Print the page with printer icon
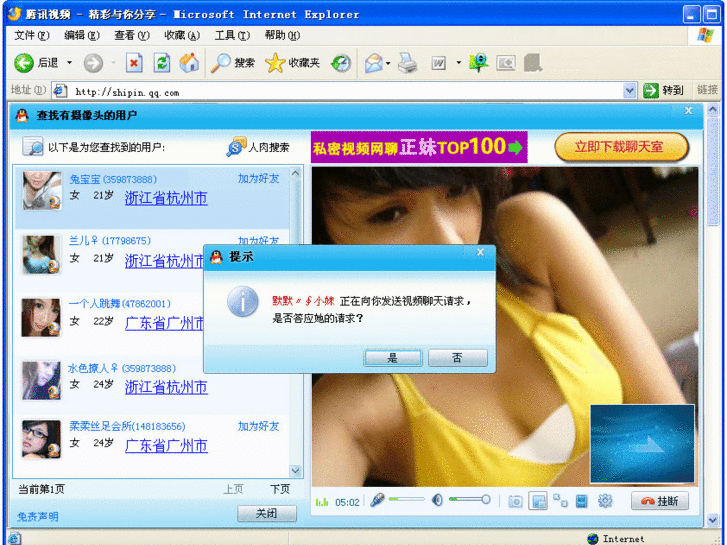This screenshot has height=545, width=727. tap(408, 63)
